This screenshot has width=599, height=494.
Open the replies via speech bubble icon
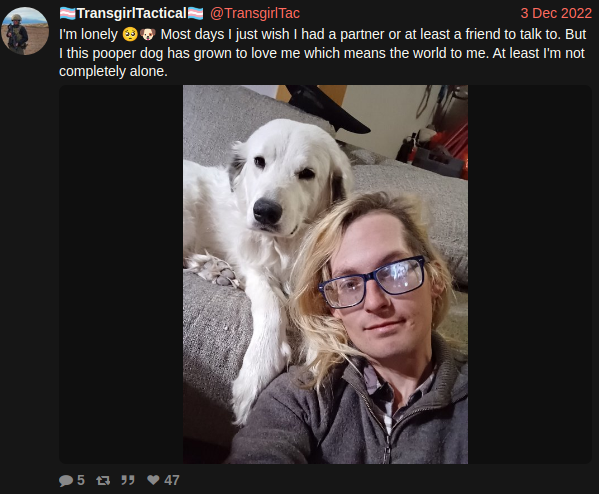(66, 480)
